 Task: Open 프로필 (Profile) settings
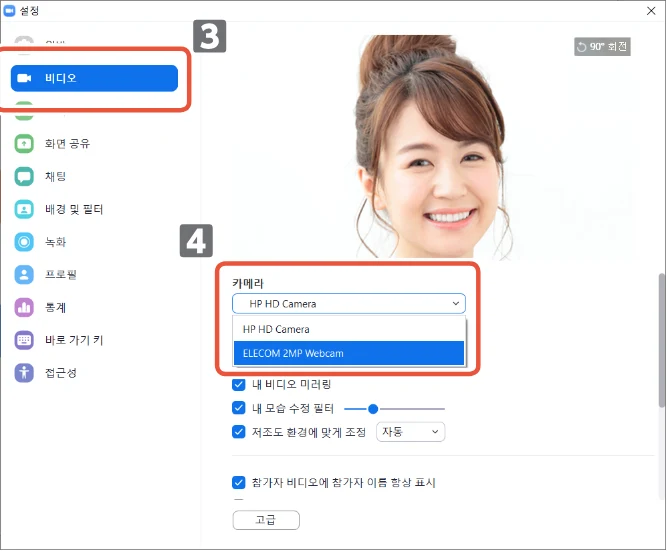pyautogui.click(x=61, y=275)
